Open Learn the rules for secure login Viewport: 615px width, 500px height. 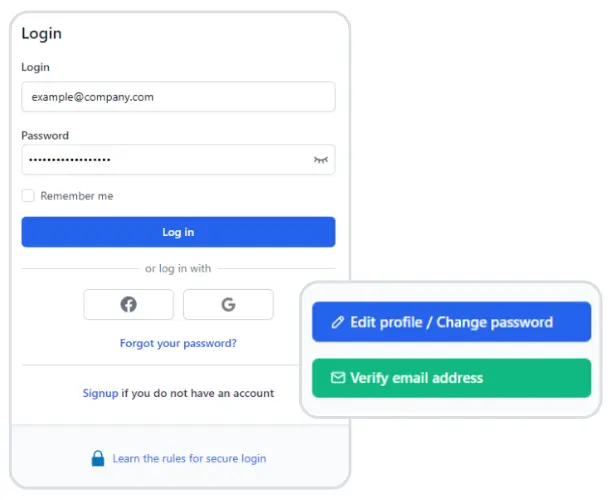click(189, 459)
